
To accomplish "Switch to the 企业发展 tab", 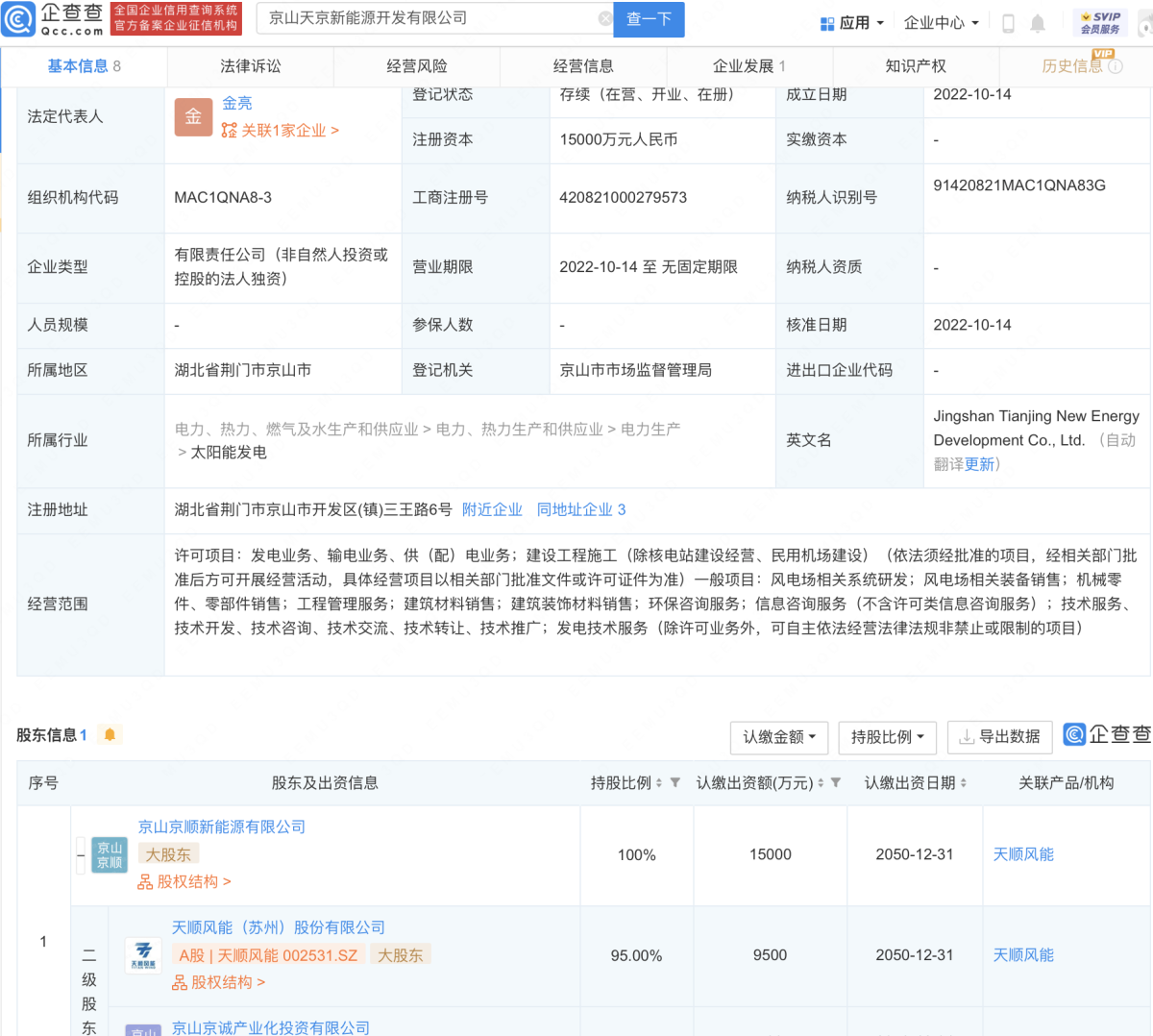I will (749, 66).
